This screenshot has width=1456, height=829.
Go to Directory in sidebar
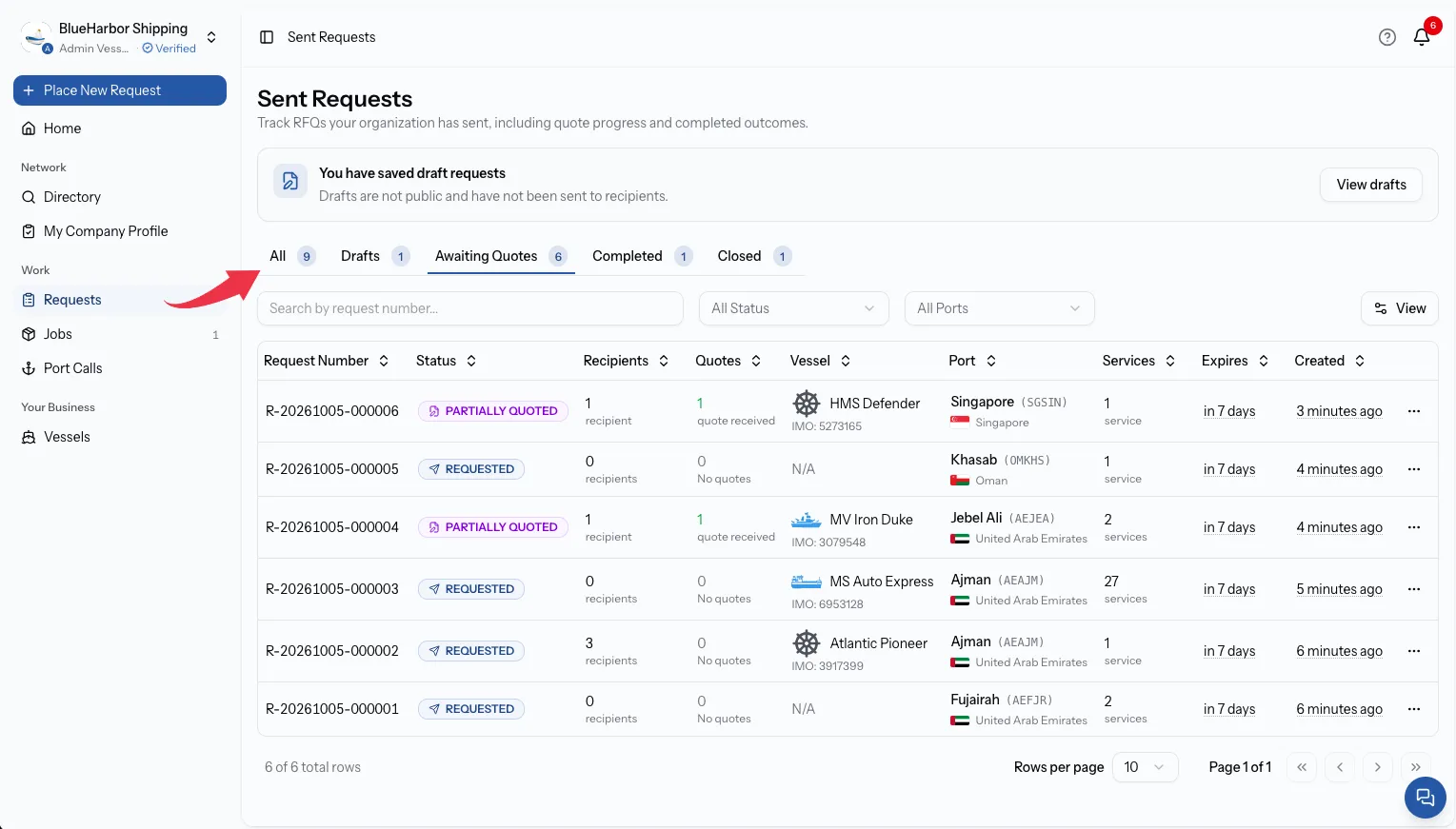click(x=120, y=197)
